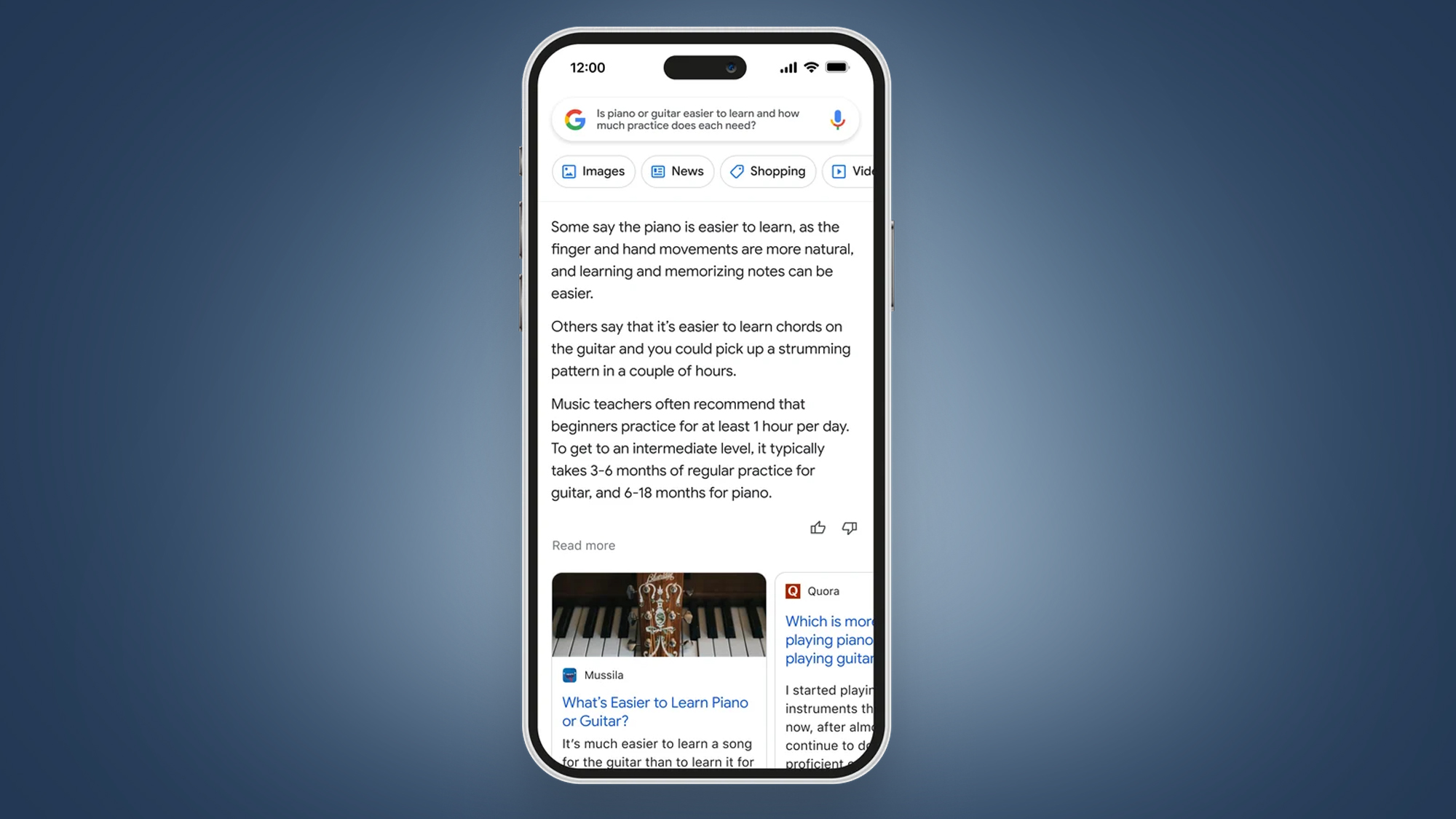Tap Read more to expand AI summary

click(x=583, y=545)
